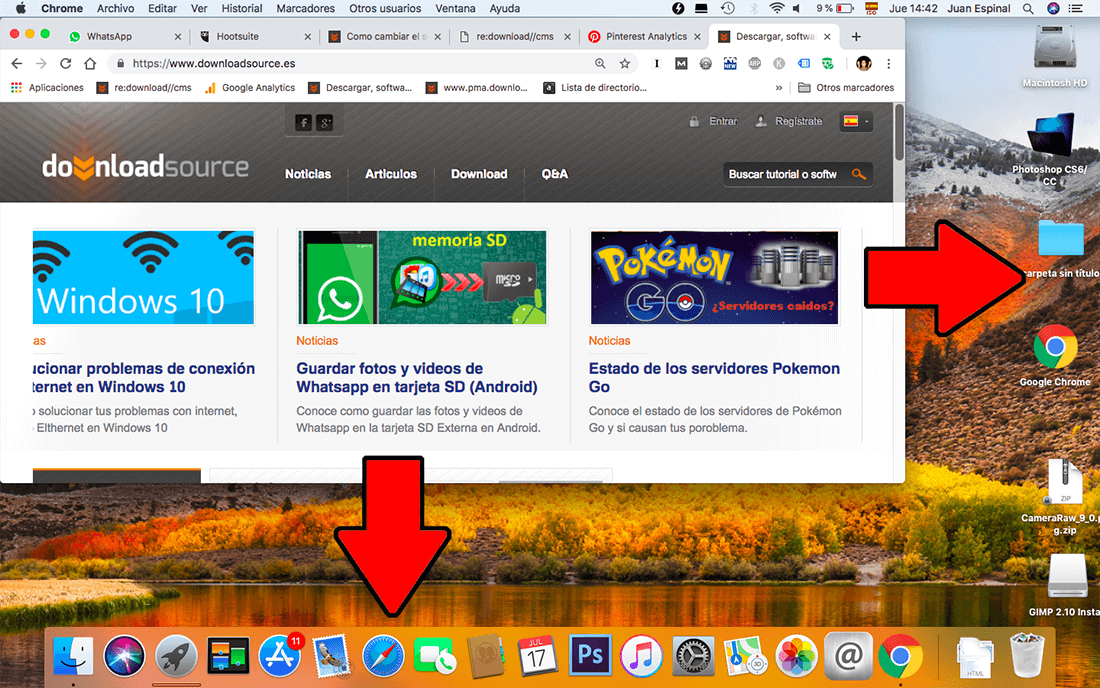Switch to the Hootsuite tab
This screenshot has width=1100, height=688.
[x=253, y=36]
